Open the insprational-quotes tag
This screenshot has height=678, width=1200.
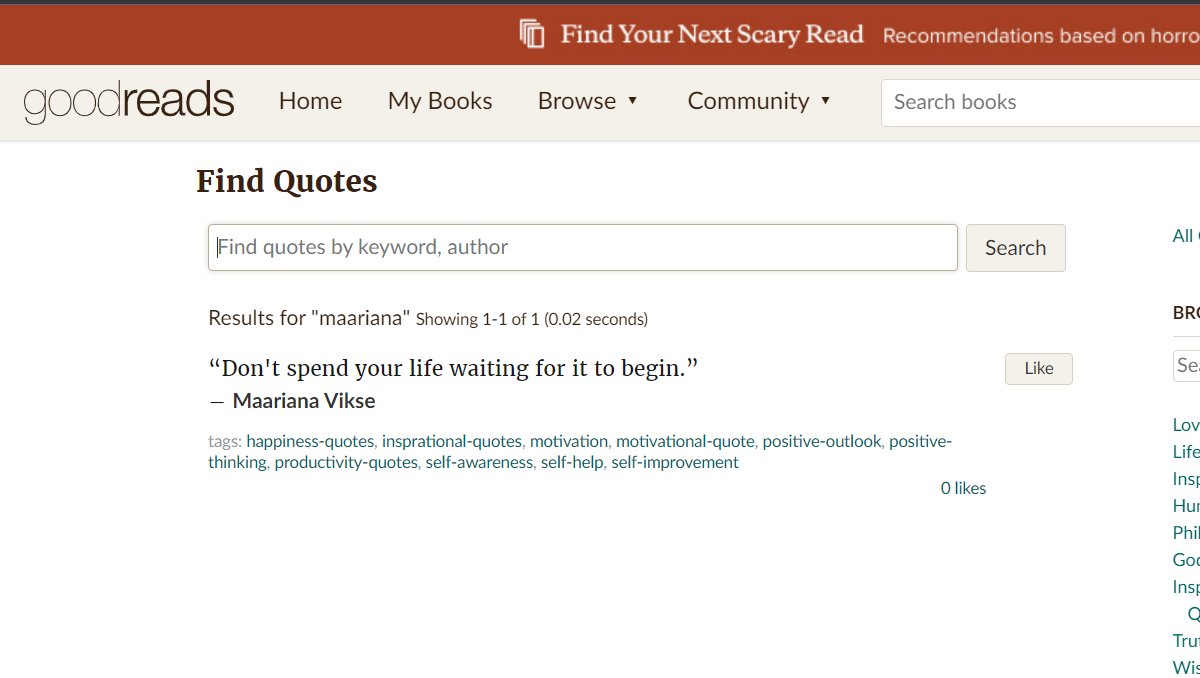452,441
